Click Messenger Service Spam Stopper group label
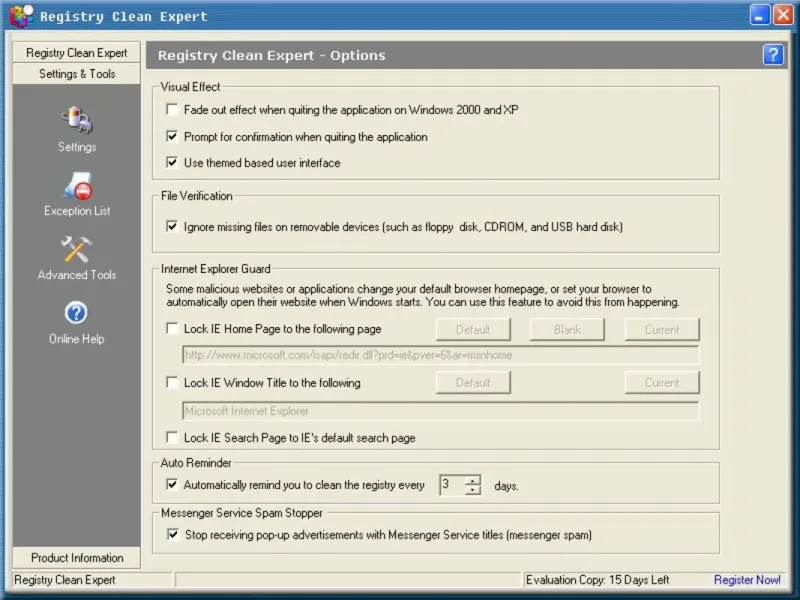800x600 pixels. (242, 513)
